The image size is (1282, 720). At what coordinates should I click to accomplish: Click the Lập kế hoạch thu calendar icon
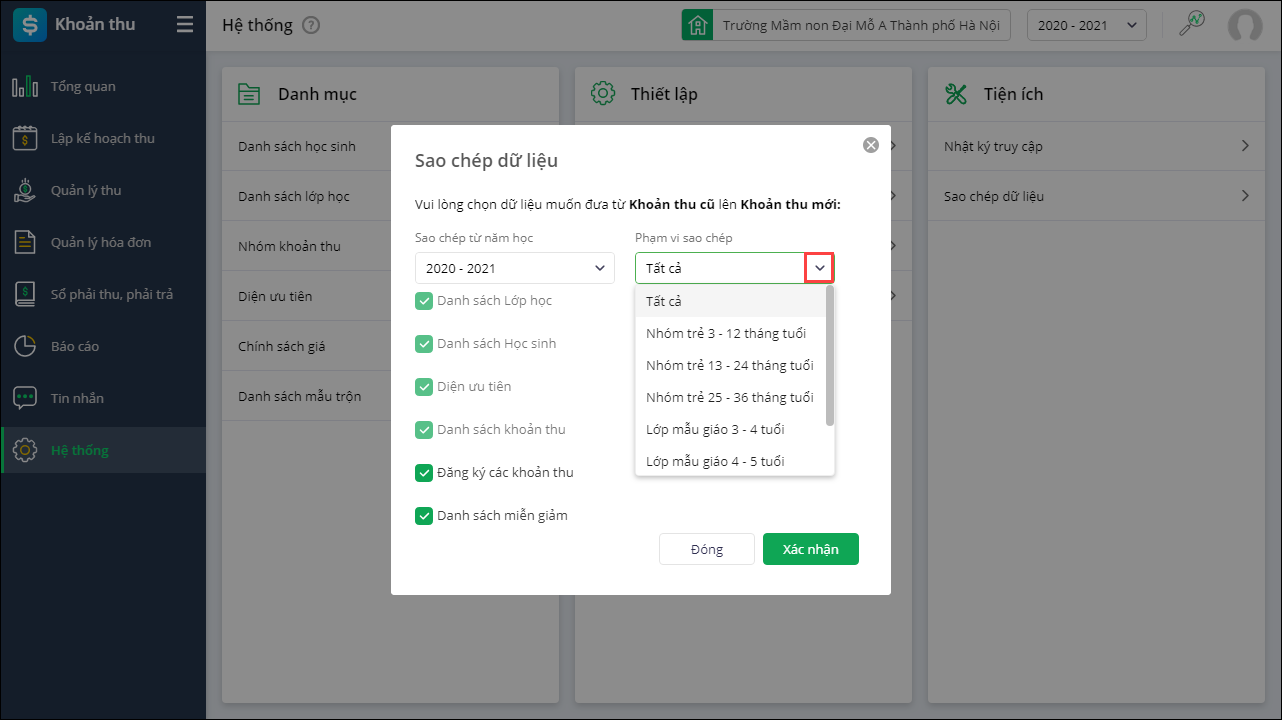[25, 139]
